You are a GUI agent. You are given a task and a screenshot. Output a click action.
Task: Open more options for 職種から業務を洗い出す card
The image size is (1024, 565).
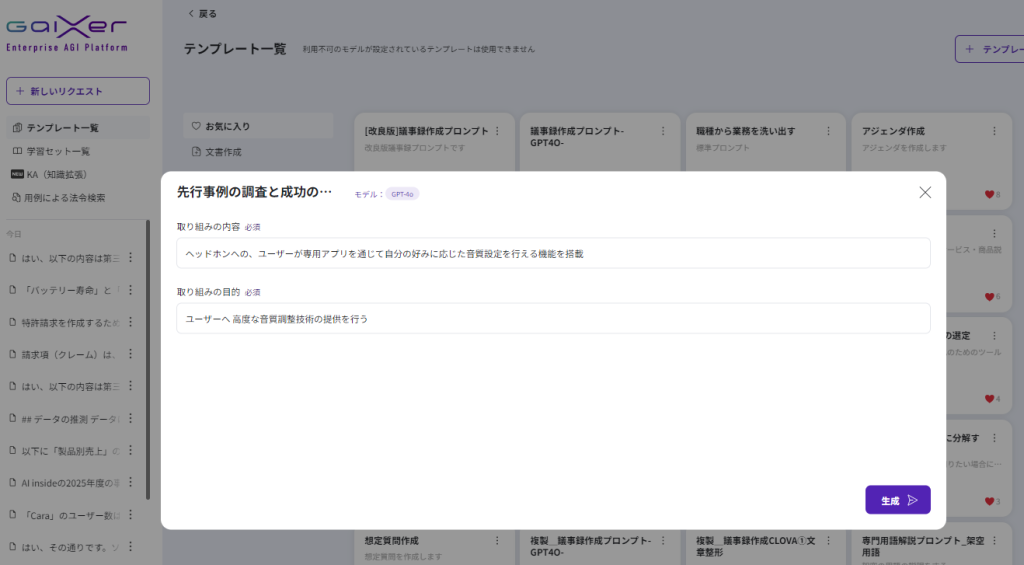point(829,131)
